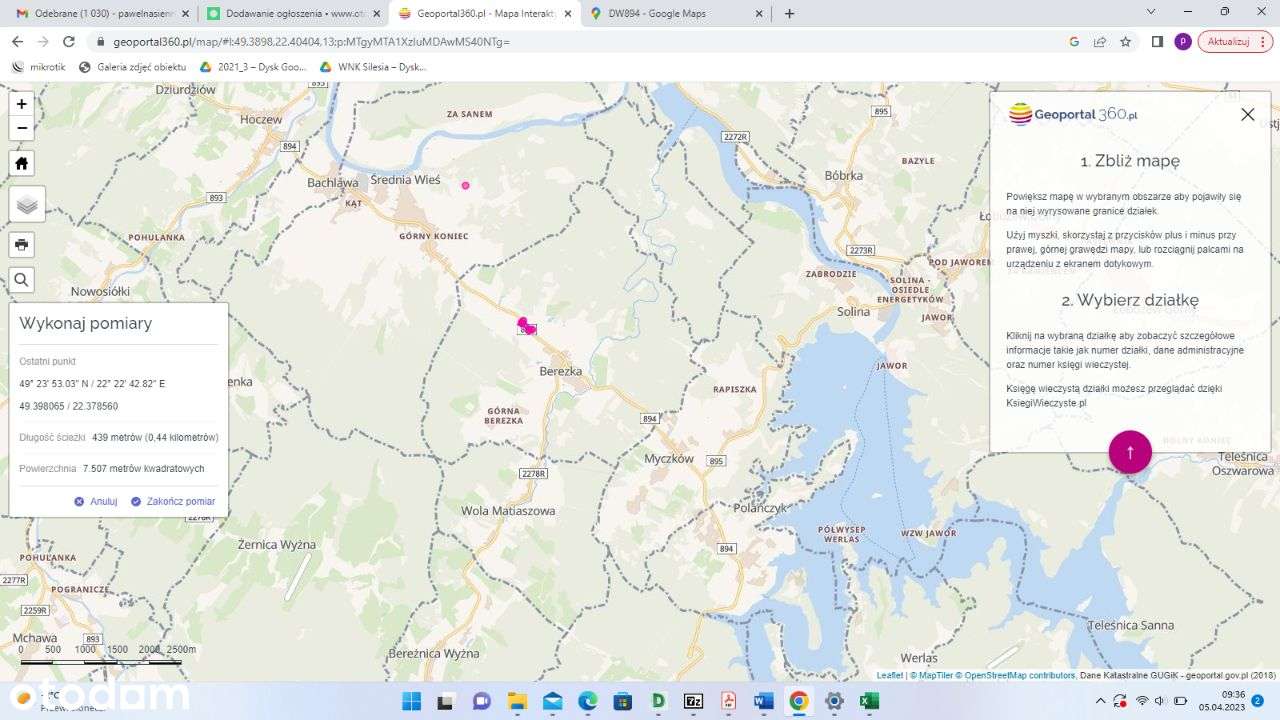Image resolution: width=1280 pixels, height=720 pixels.
Task: Open File Explorer from taskbar
Action: coord(517,701)
